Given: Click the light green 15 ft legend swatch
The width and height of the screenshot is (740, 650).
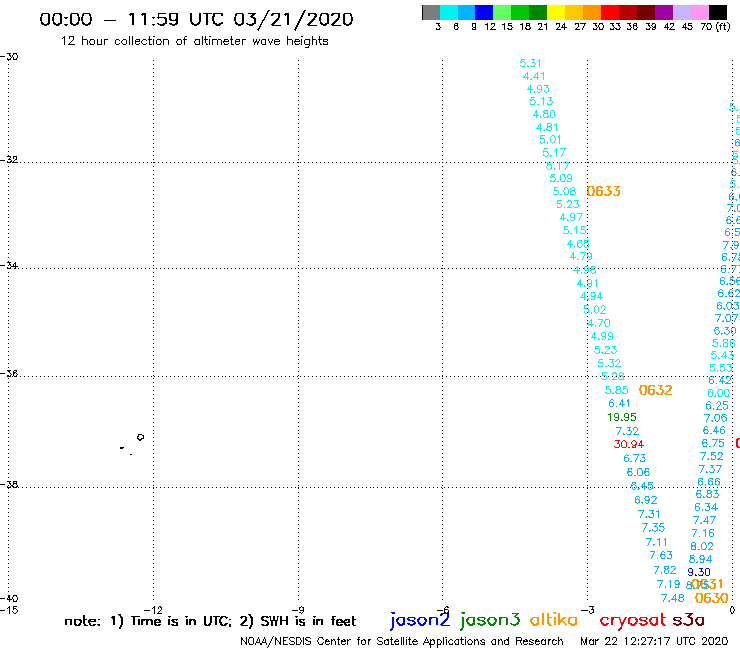Looking at the screenshot, I should pyautogui.click(x=503, y=12).
